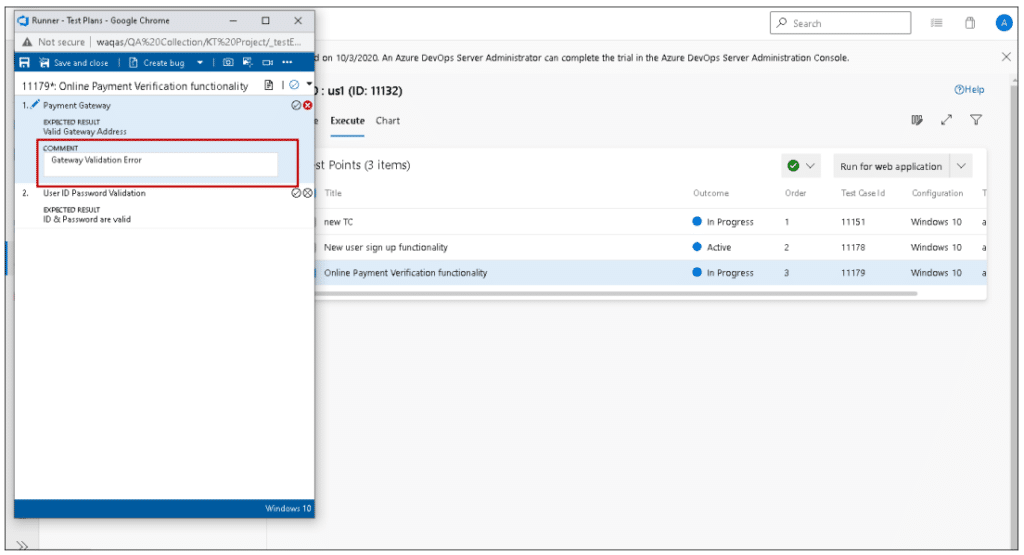Click the Windows 10 status bar label

(288, 508)
